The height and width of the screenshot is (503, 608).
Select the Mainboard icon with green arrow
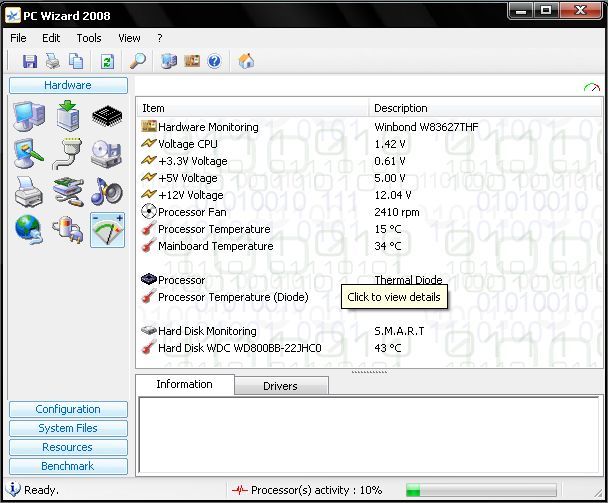click(x=68, y=116)
